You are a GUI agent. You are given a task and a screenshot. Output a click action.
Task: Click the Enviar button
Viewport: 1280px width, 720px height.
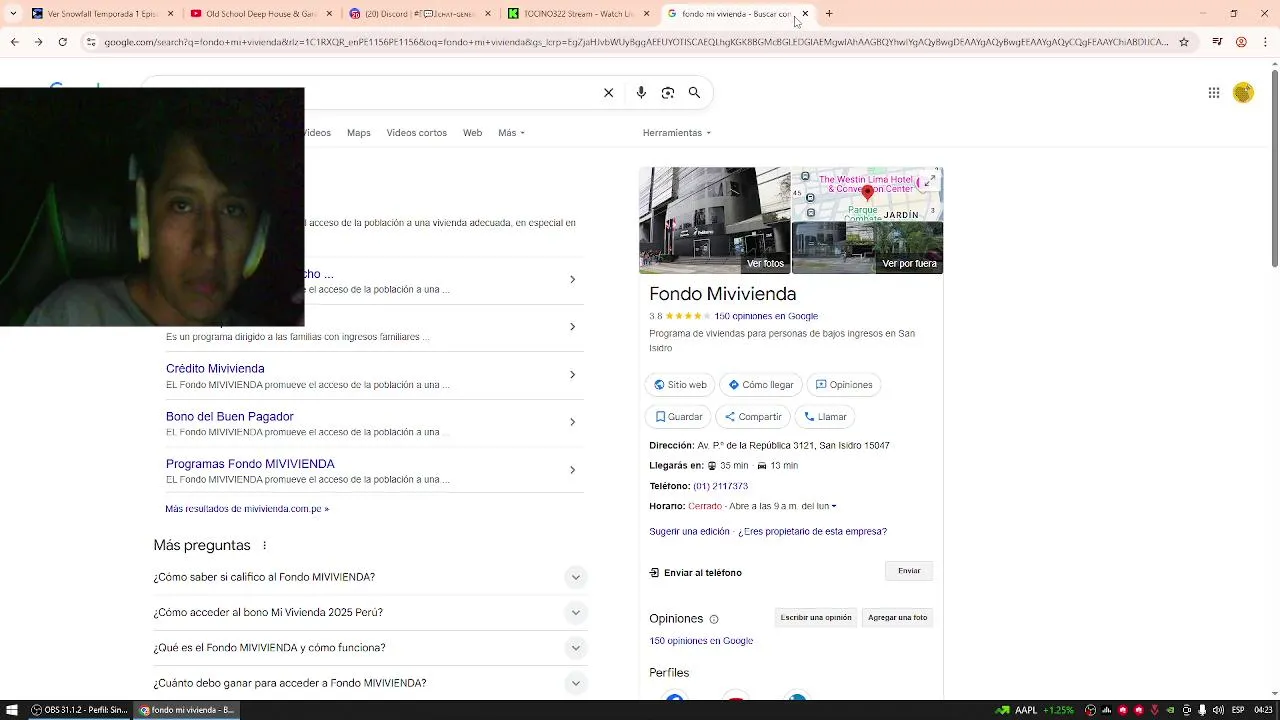point(909,571)
